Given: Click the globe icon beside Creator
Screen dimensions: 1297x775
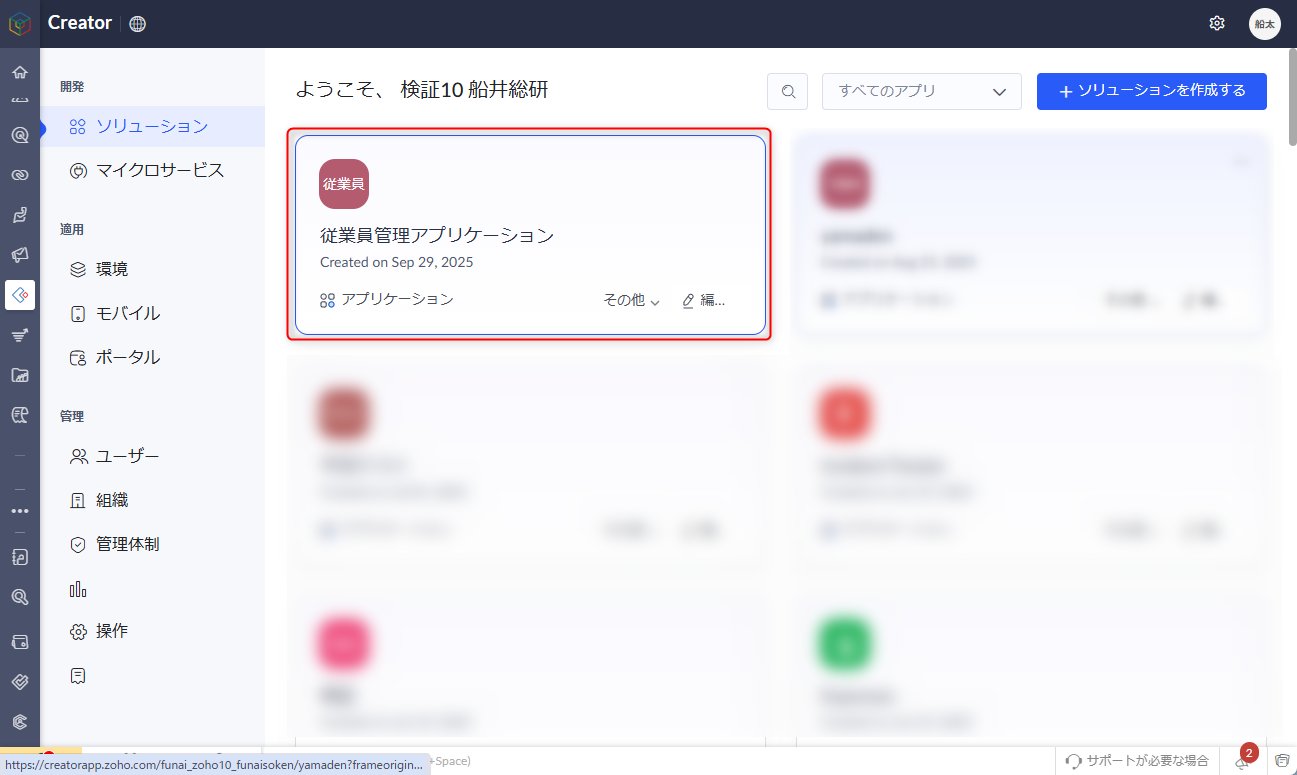Looking at the screenshot, I should tap(138, 24).
